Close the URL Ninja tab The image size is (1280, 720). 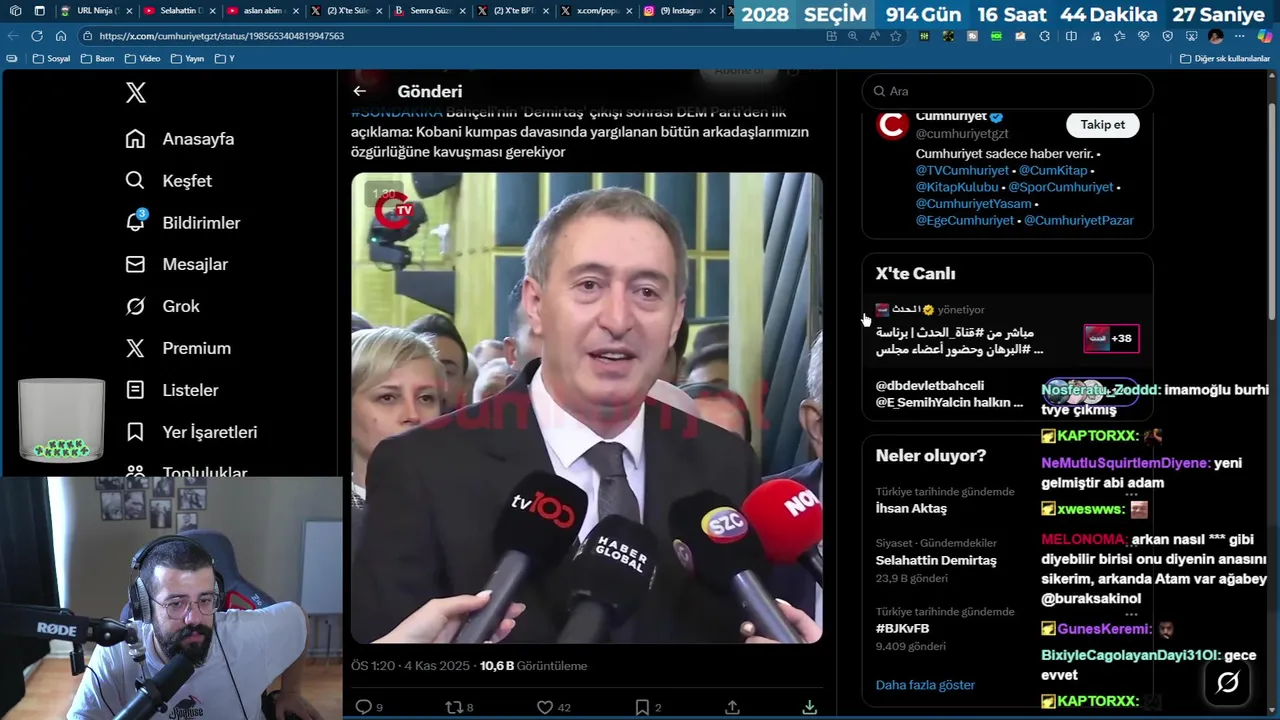click(129, 11)
